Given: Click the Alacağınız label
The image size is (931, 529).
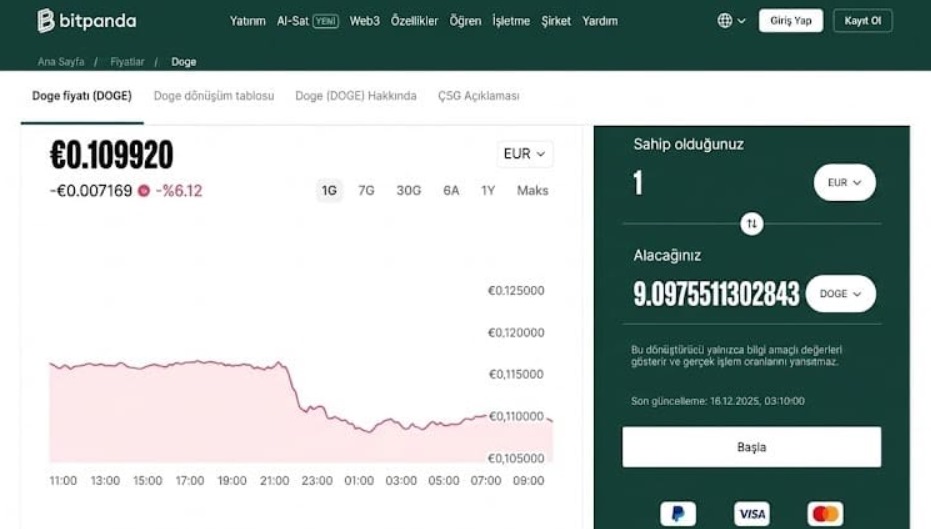Looking at the screenshot, I should [667, 255].
